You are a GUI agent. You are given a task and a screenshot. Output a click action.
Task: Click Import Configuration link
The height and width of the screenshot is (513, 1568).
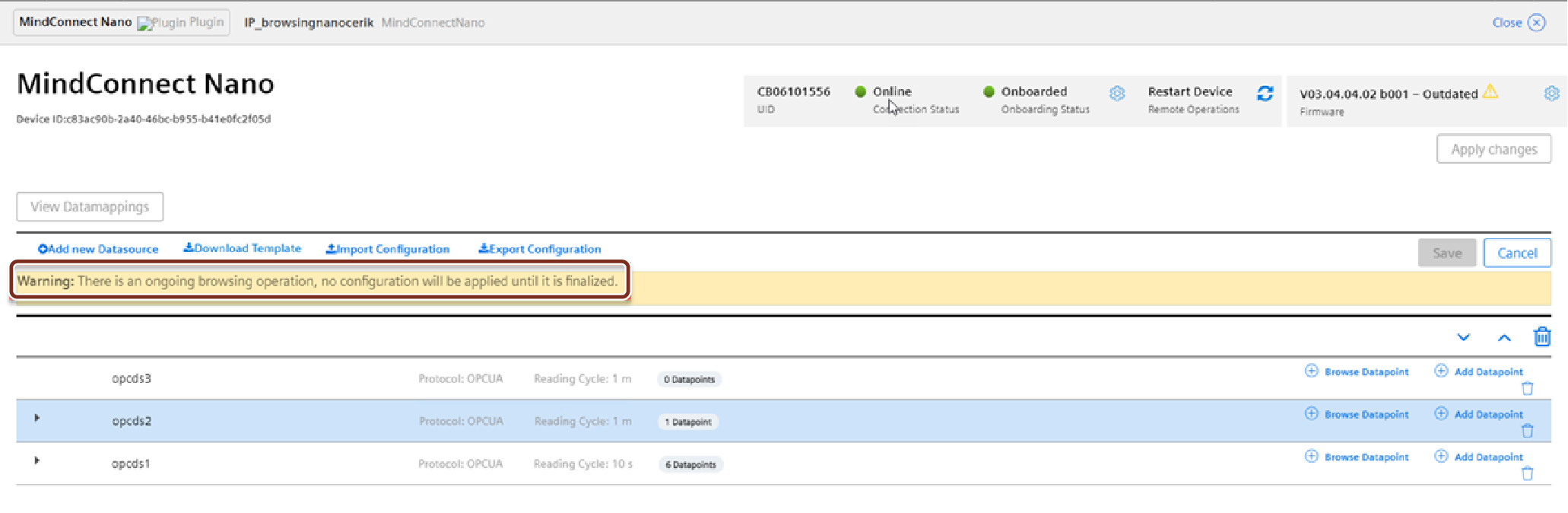(x=388, y=249)
